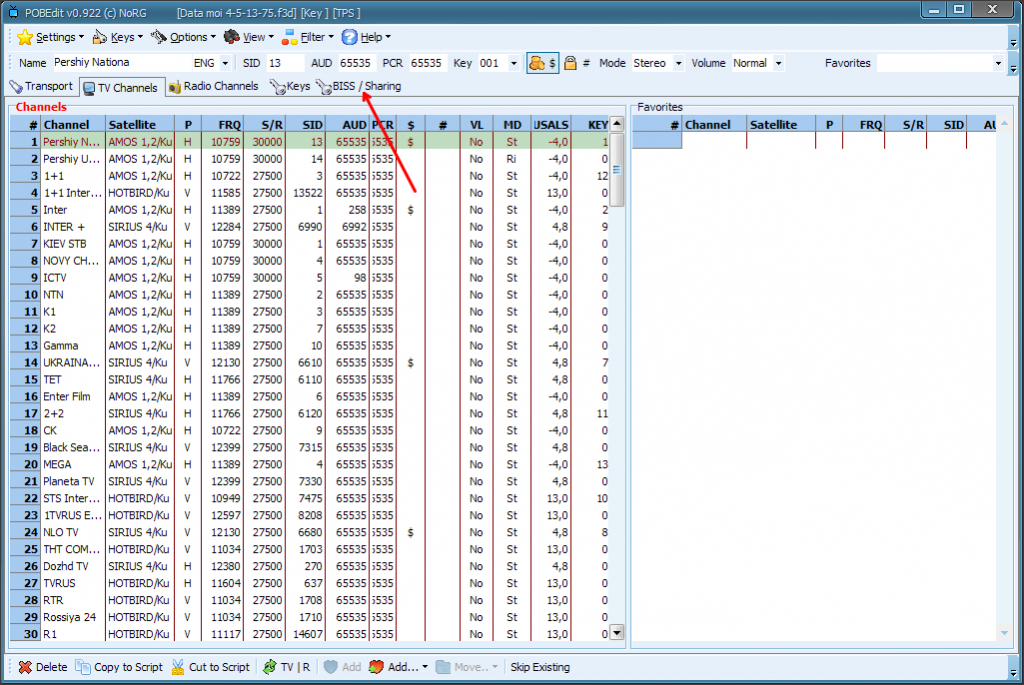Expand the Mode Stereo dropdown
Viewport: 1024px width, 685px height.
pyautogui.click(x=679, y=63)
